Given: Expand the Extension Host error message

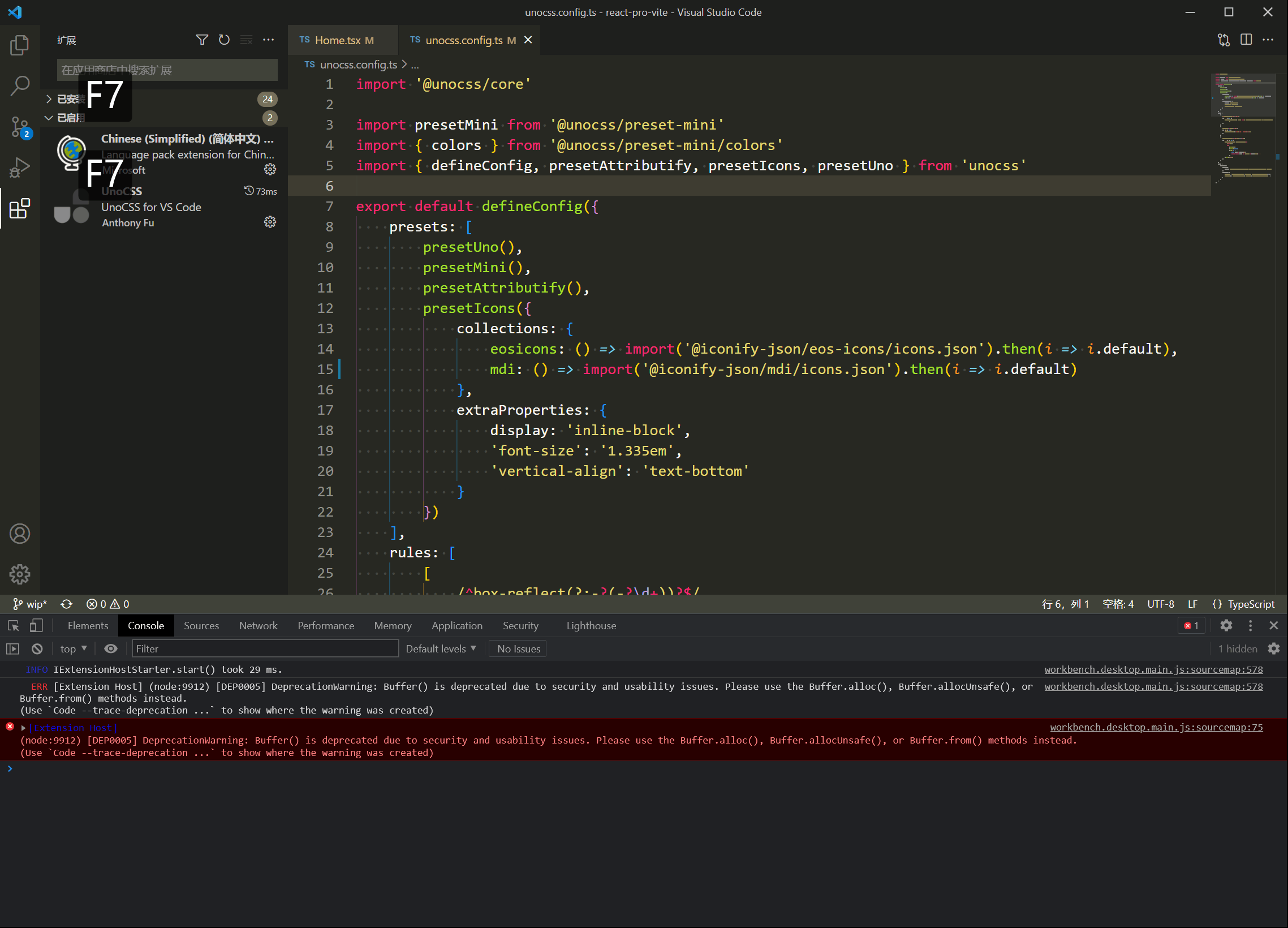Looking at the screenshot, I should pos(23,728).
